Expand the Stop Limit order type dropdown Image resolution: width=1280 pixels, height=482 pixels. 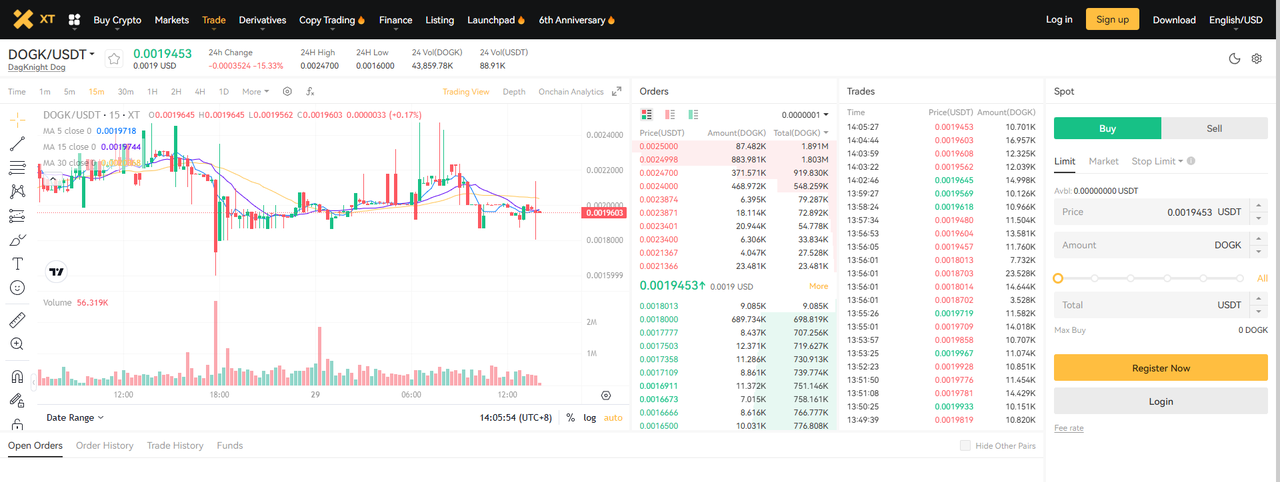[x=1158, y=161]
